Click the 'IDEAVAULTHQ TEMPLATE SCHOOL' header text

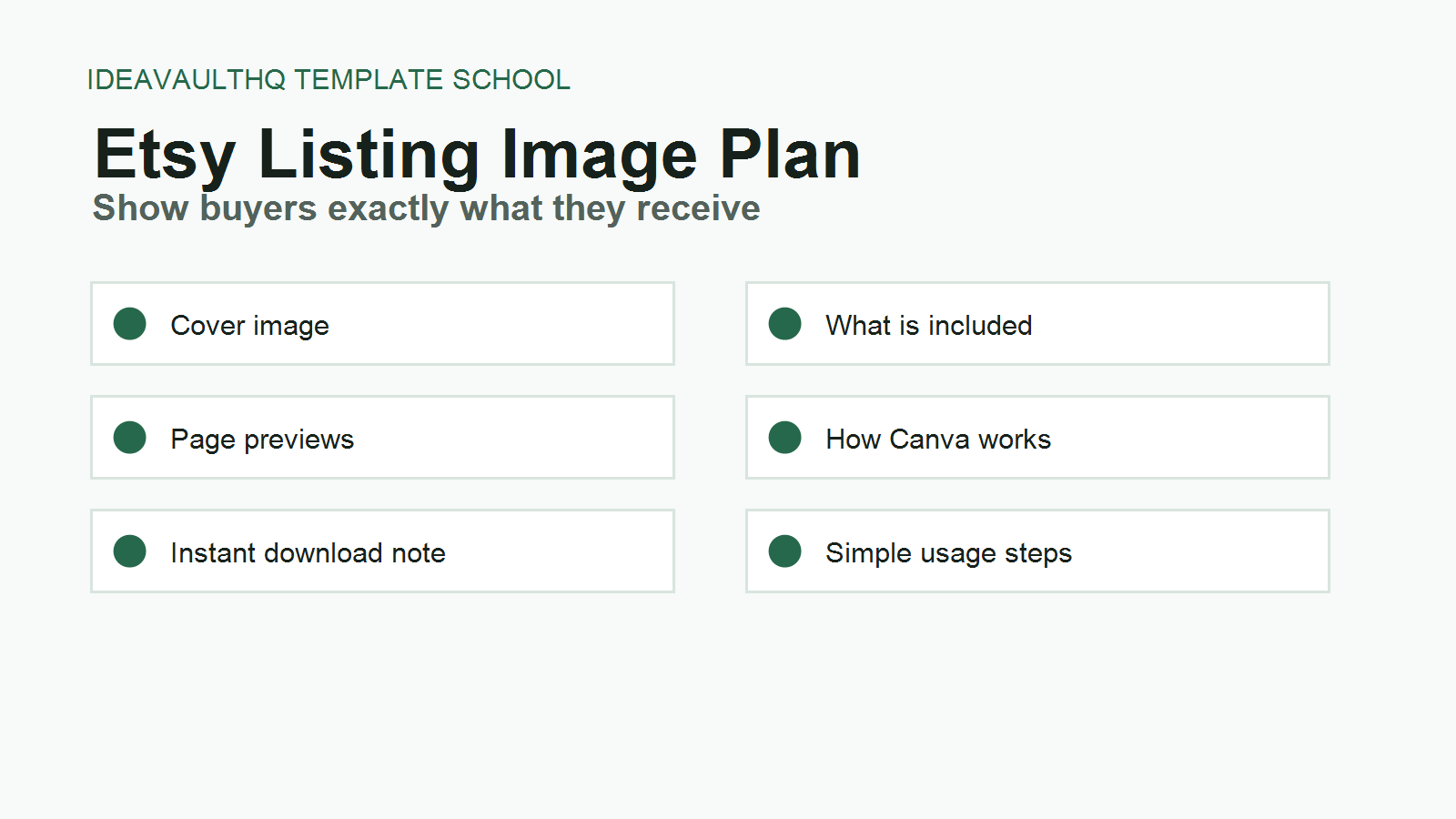329,80
